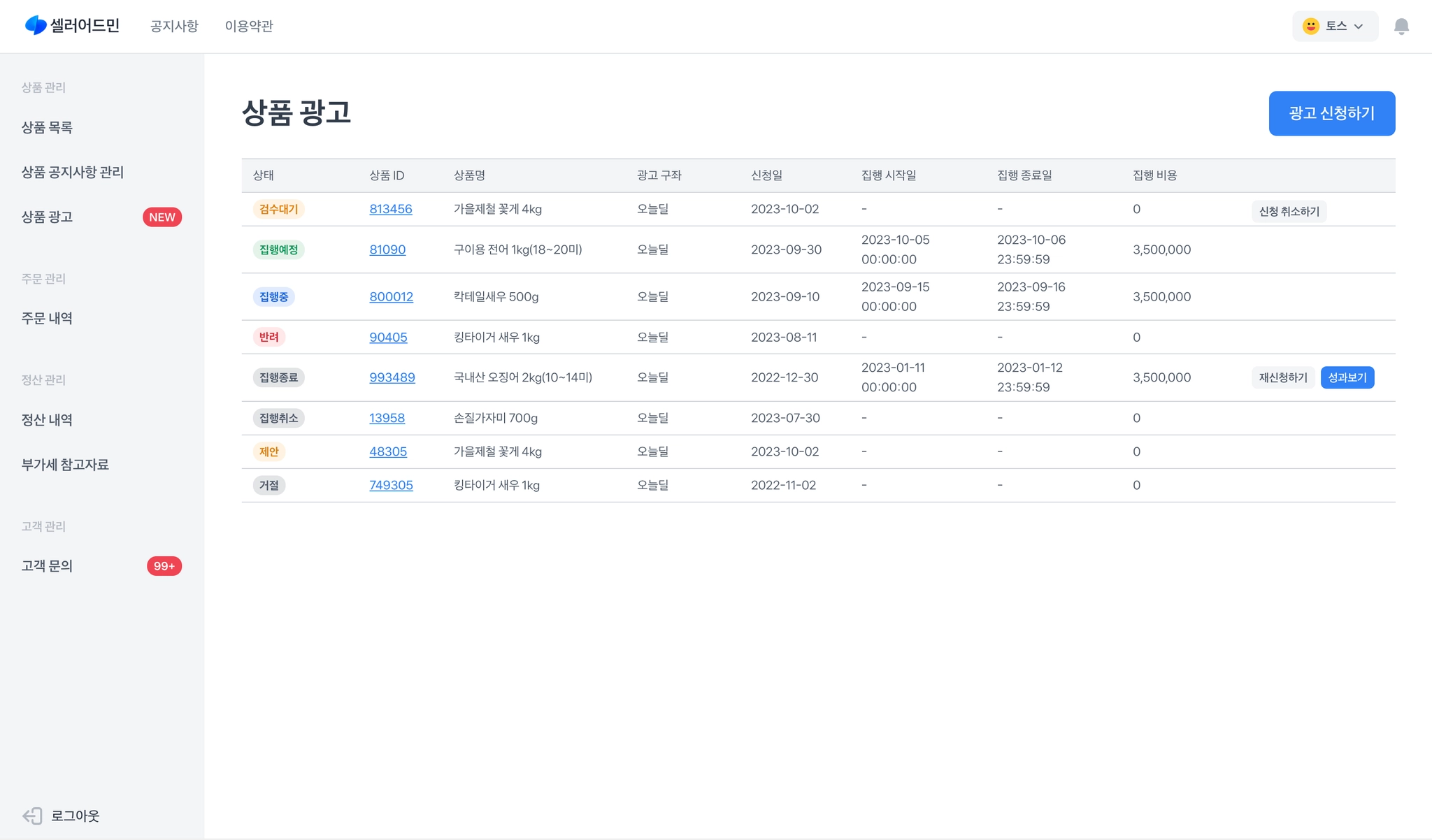Image resolution: width=1432 pixels, height=840 pixels.
Task: Click the SellerAdmin logo icon
Action: (36, 26)
